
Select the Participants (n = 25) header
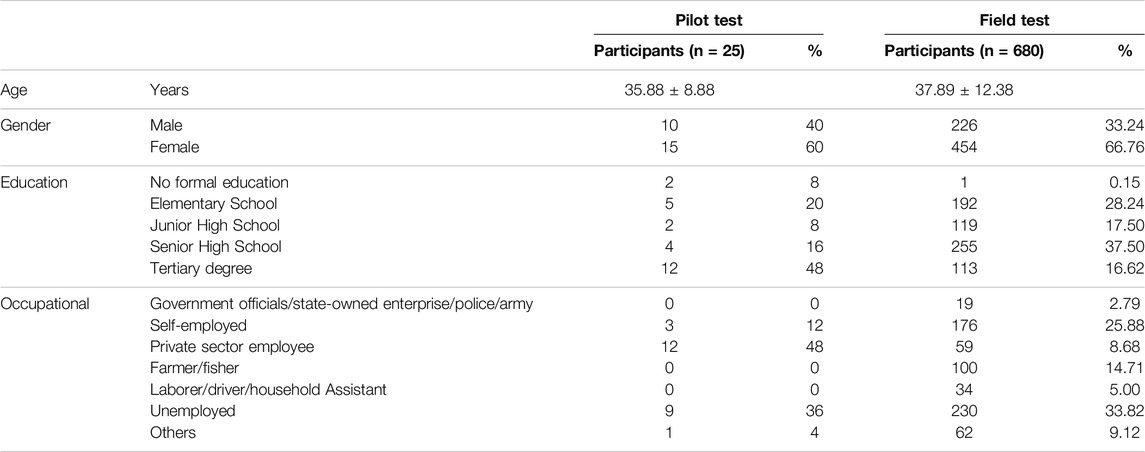pos(668,52)
